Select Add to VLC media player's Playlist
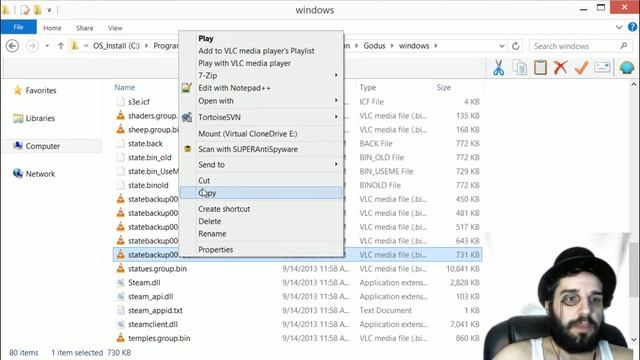Screen dimensions: 640x360 pyautogui.click(x=256, y=51)
